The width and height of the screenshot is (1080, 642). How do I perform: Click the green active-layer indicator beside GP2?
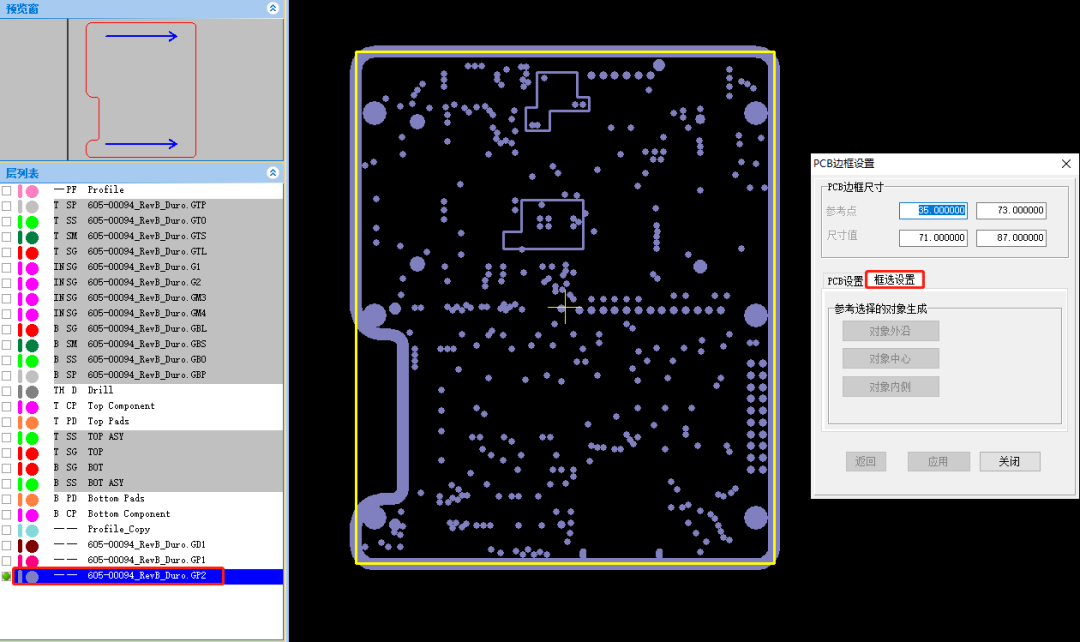7,577
